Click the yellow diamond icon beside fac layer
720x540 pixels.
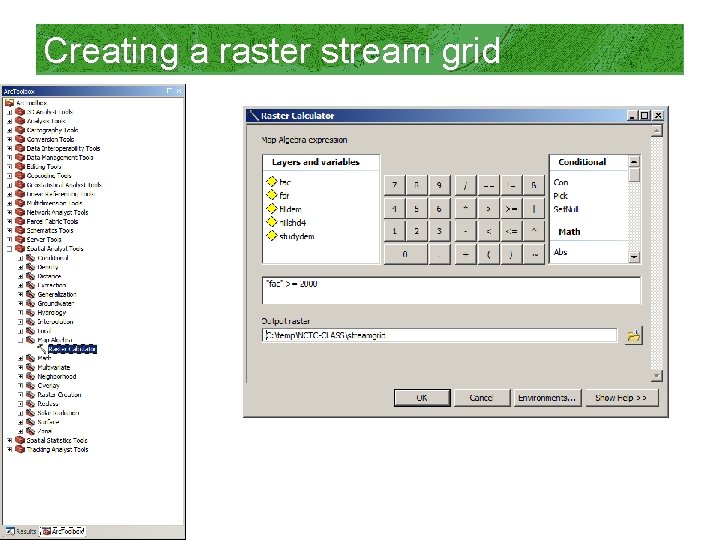[x=271, y=181]
